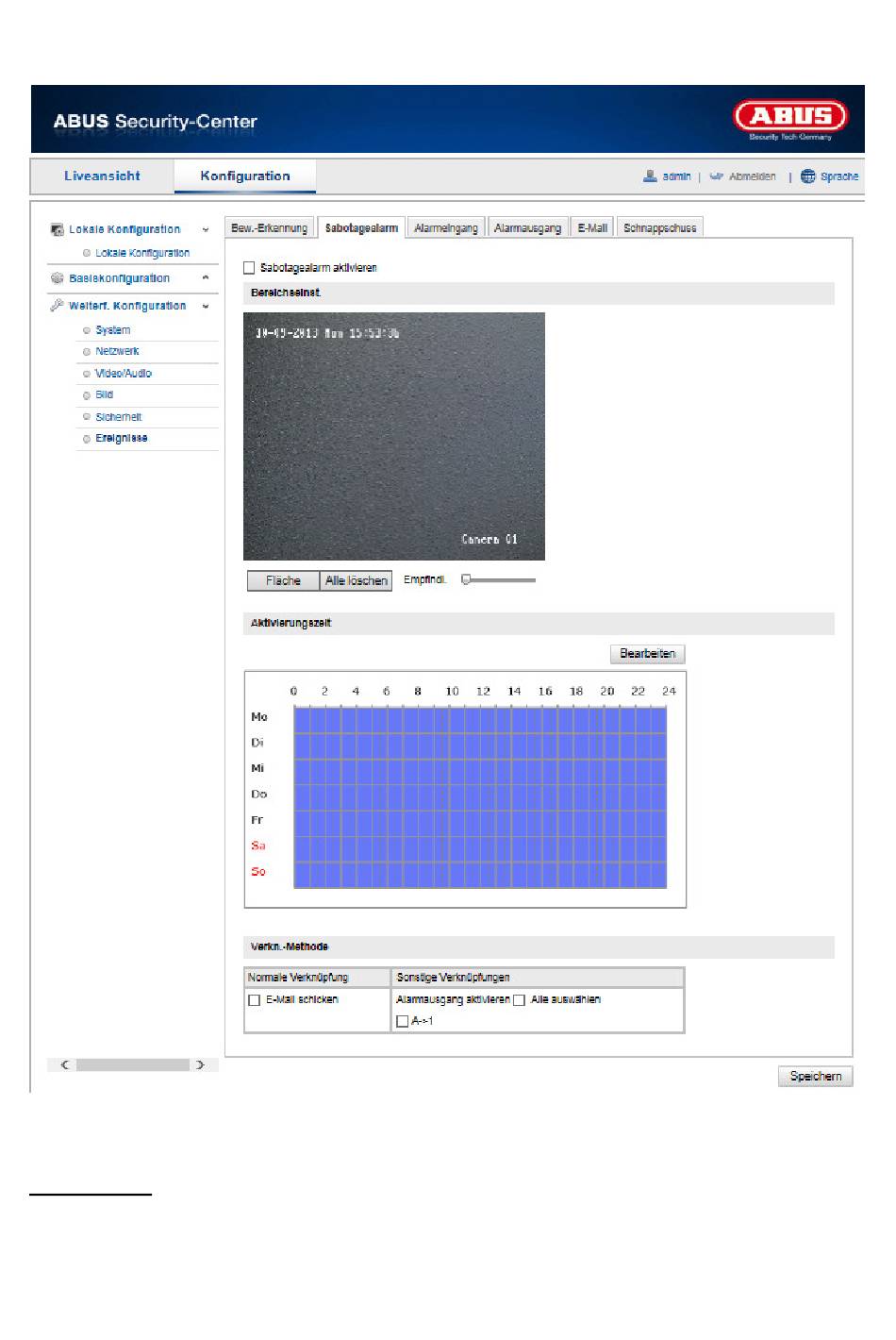Switch to the Alarmeingang tab
Image resolution: width=896 pixels, height=1340 pixels.
446,228
